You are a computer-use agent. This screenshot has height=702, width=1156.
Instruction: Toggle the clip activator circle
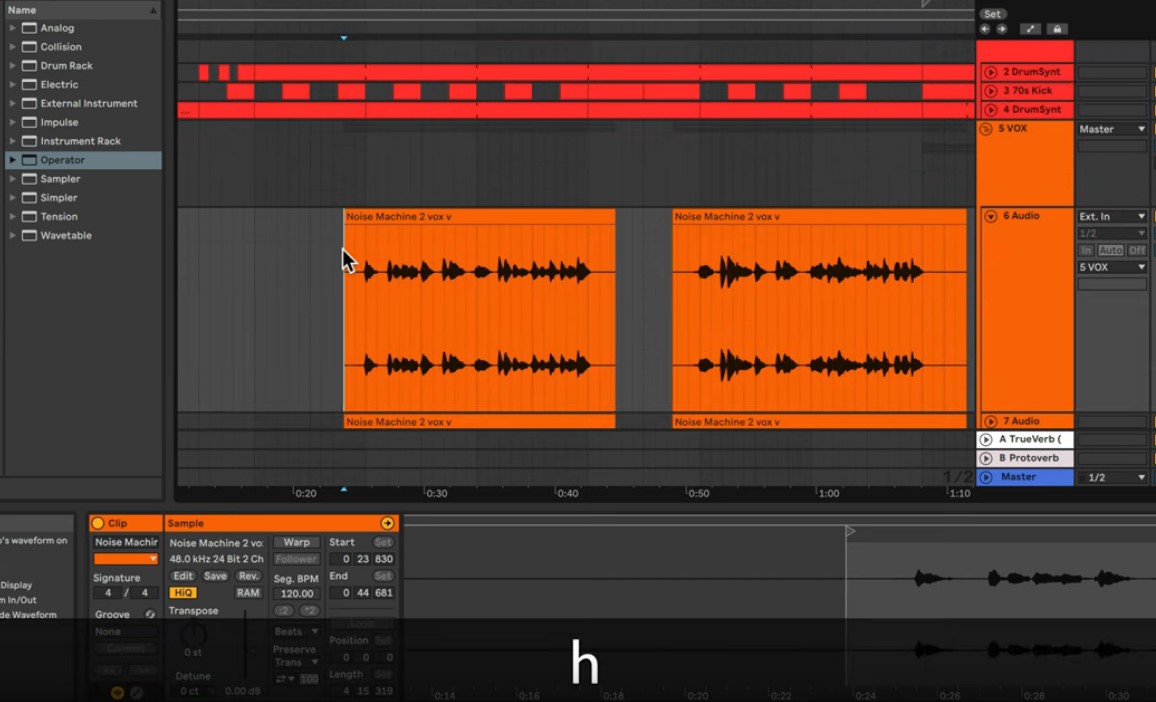tap(98, 523)
